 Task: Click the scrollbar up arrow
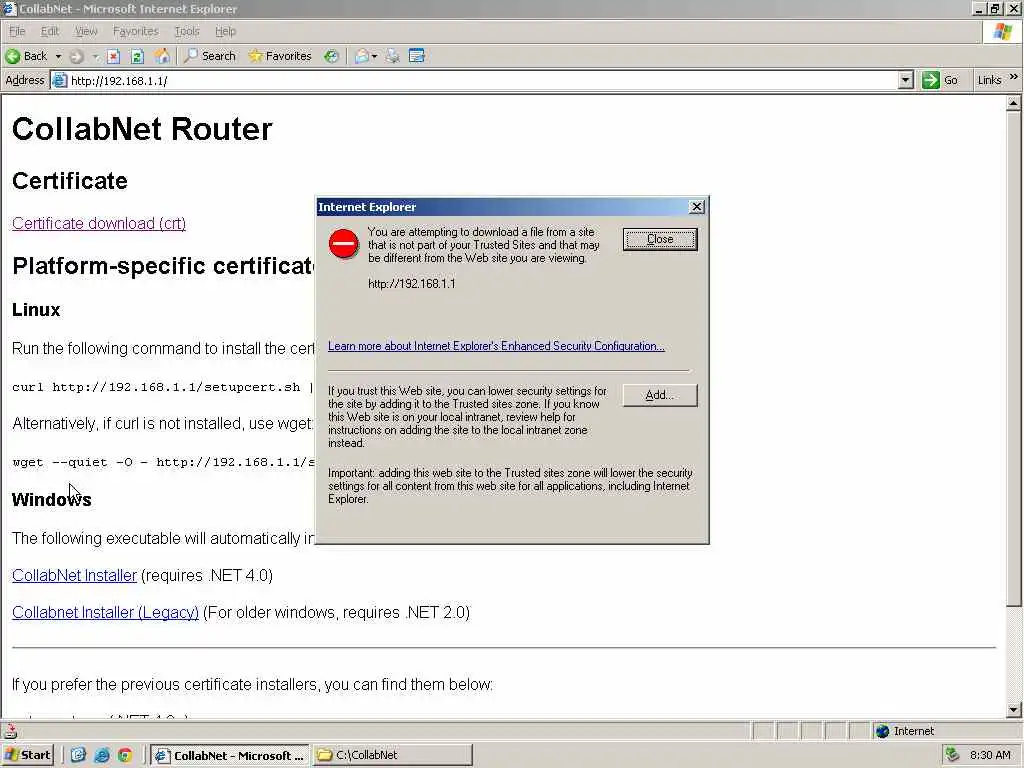click(1014, 103)
